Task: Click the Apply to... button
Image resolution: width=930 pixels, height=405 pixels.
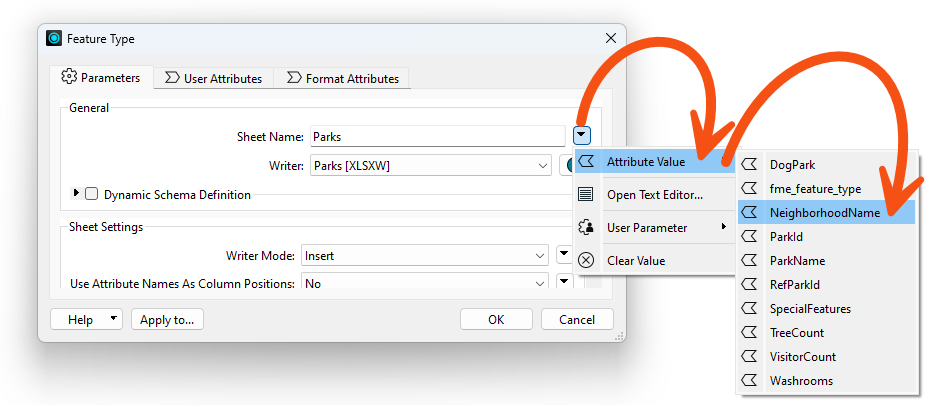Action: click(167, 320)
